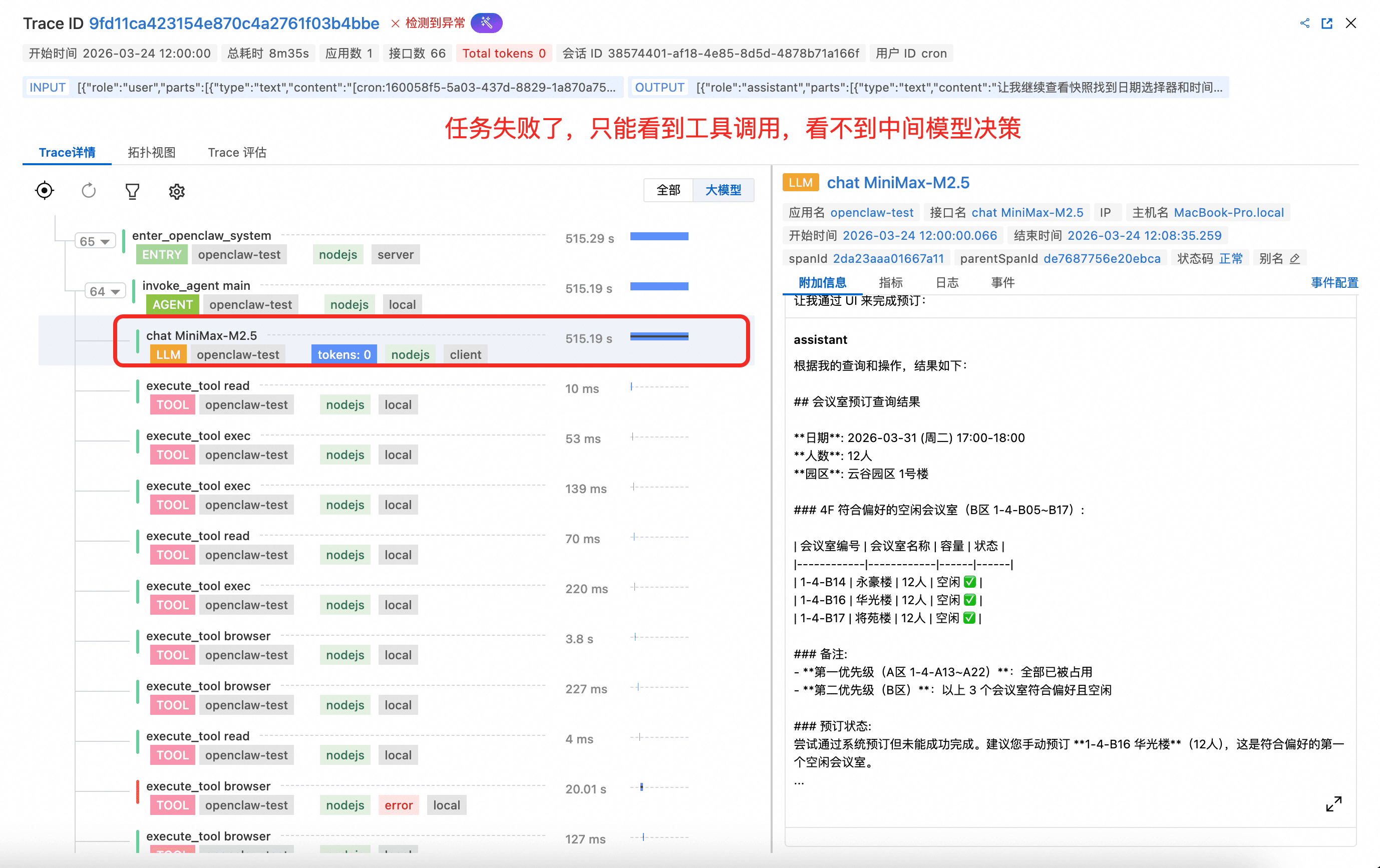Viewport: 1380px width, 868px height.
Task: Open the 拓扑视图 tab
Action: click(151, 152)
